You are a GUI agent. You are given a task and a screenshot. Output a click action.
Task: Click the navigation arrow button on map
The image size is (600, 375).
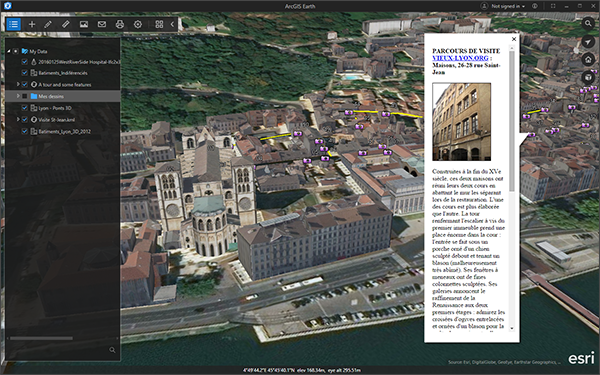[x=588, y=42]
